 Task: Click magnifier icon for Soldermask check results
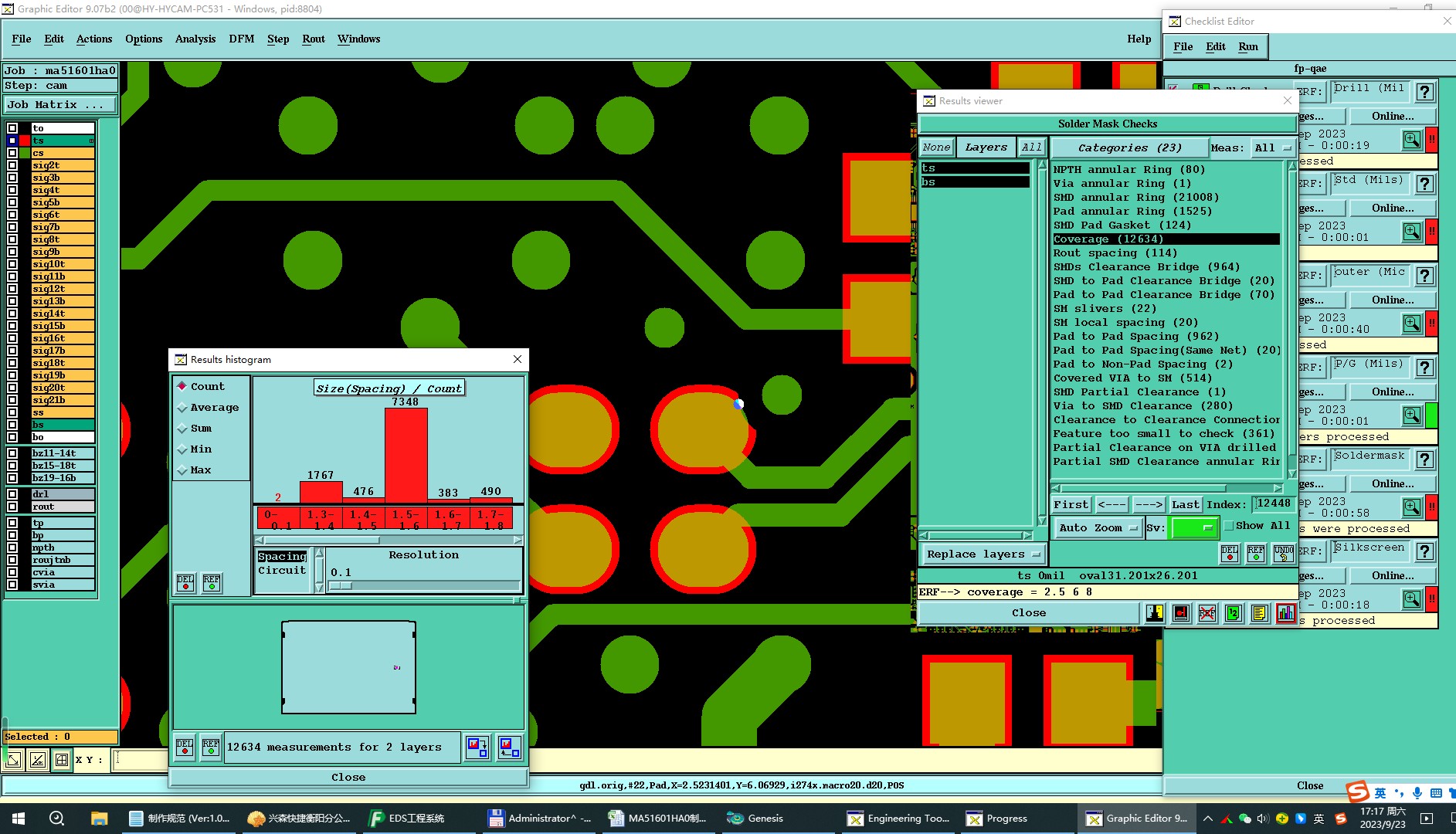[x=1412, y=507]
